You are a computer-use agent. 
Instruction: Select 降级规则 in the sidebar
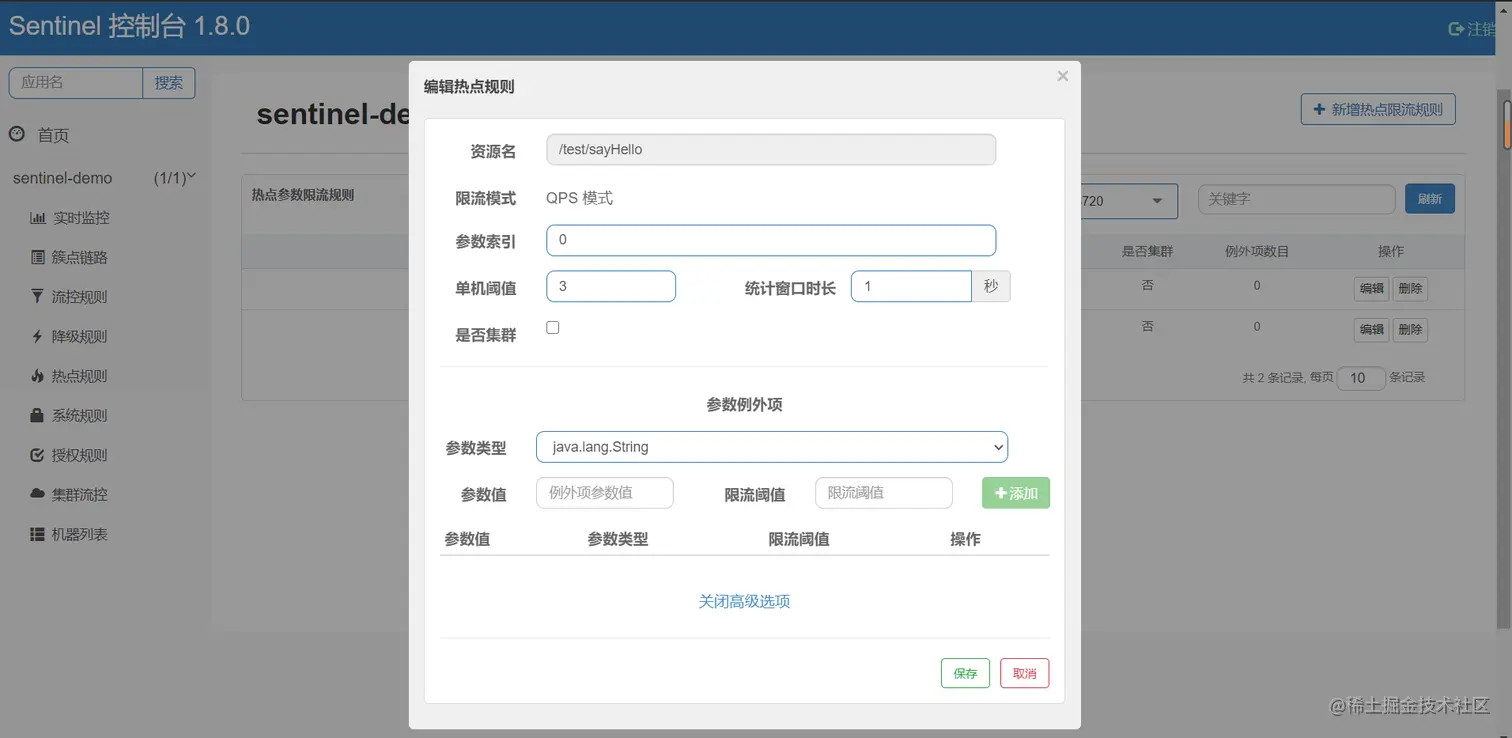coord(79,336)
